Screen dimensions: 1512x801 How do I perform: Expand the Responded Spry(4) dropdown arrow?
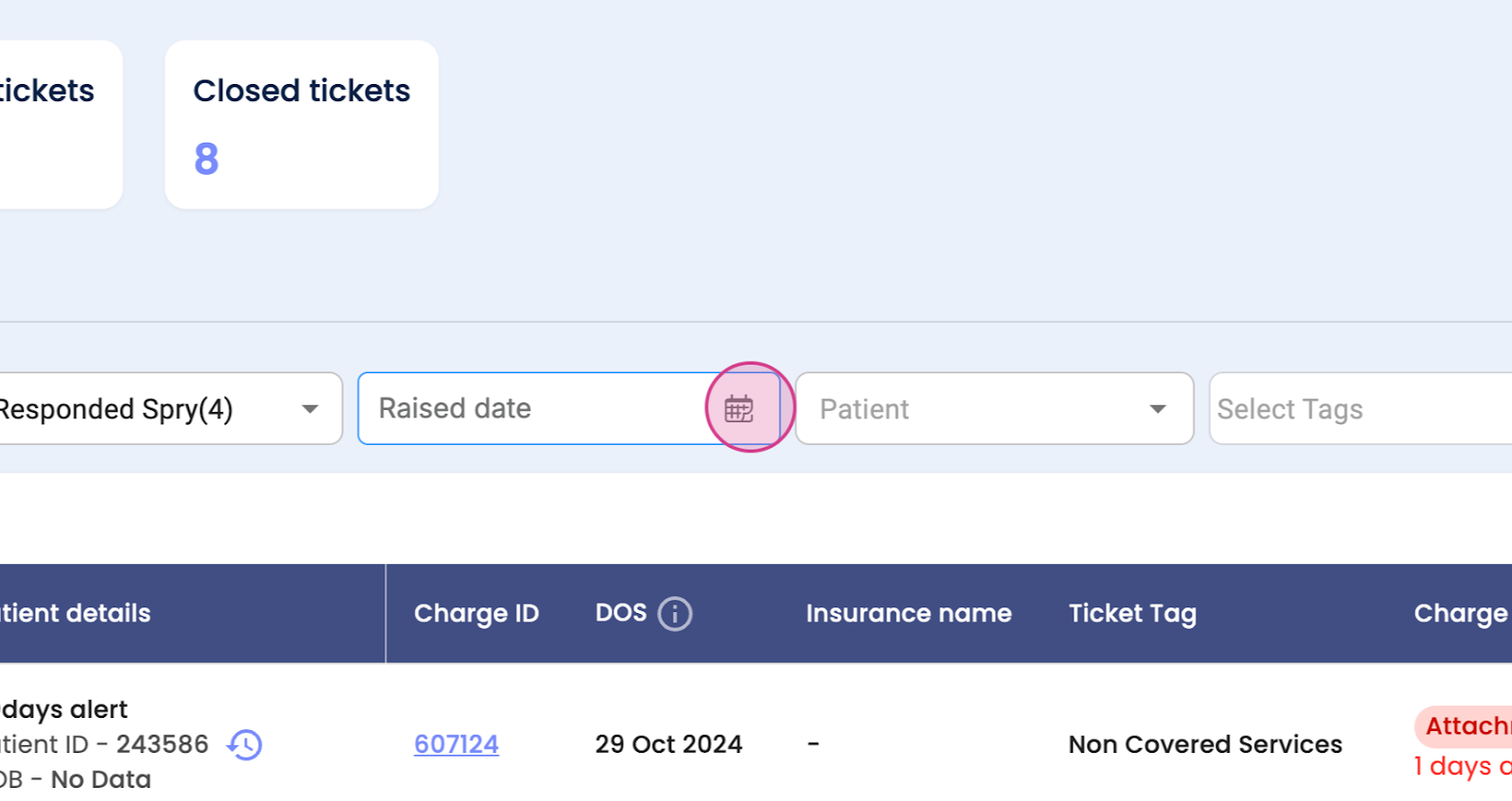pos(310,409)
